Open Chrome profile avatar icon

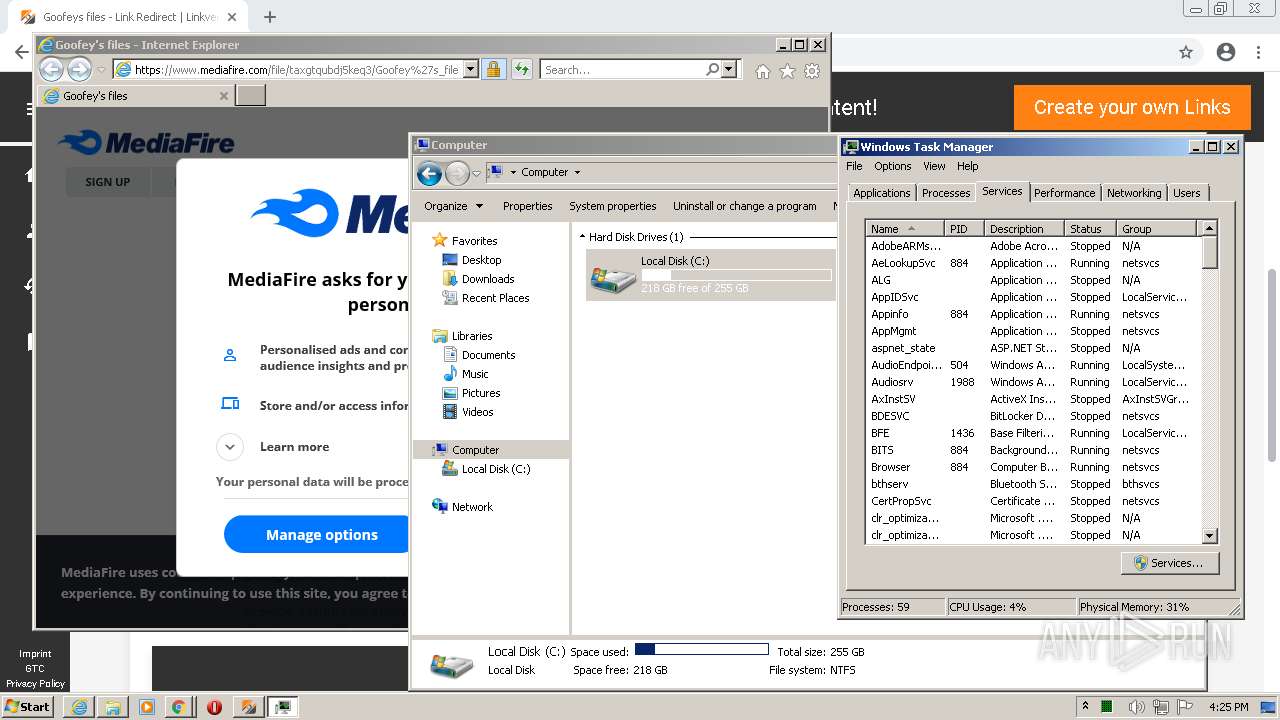[1226, 53]
